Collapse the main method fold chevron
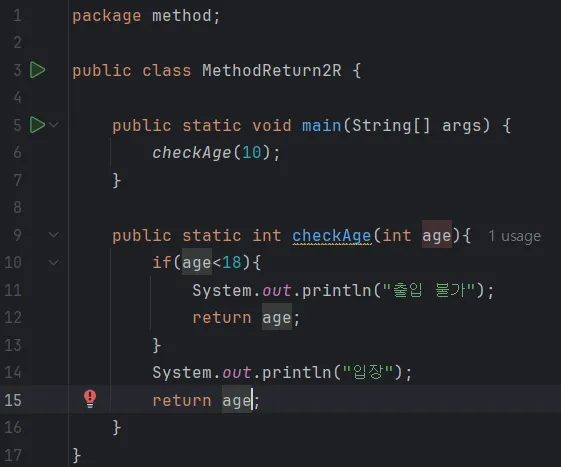This screenshot has height=467, width=561. tap(54, 125)
